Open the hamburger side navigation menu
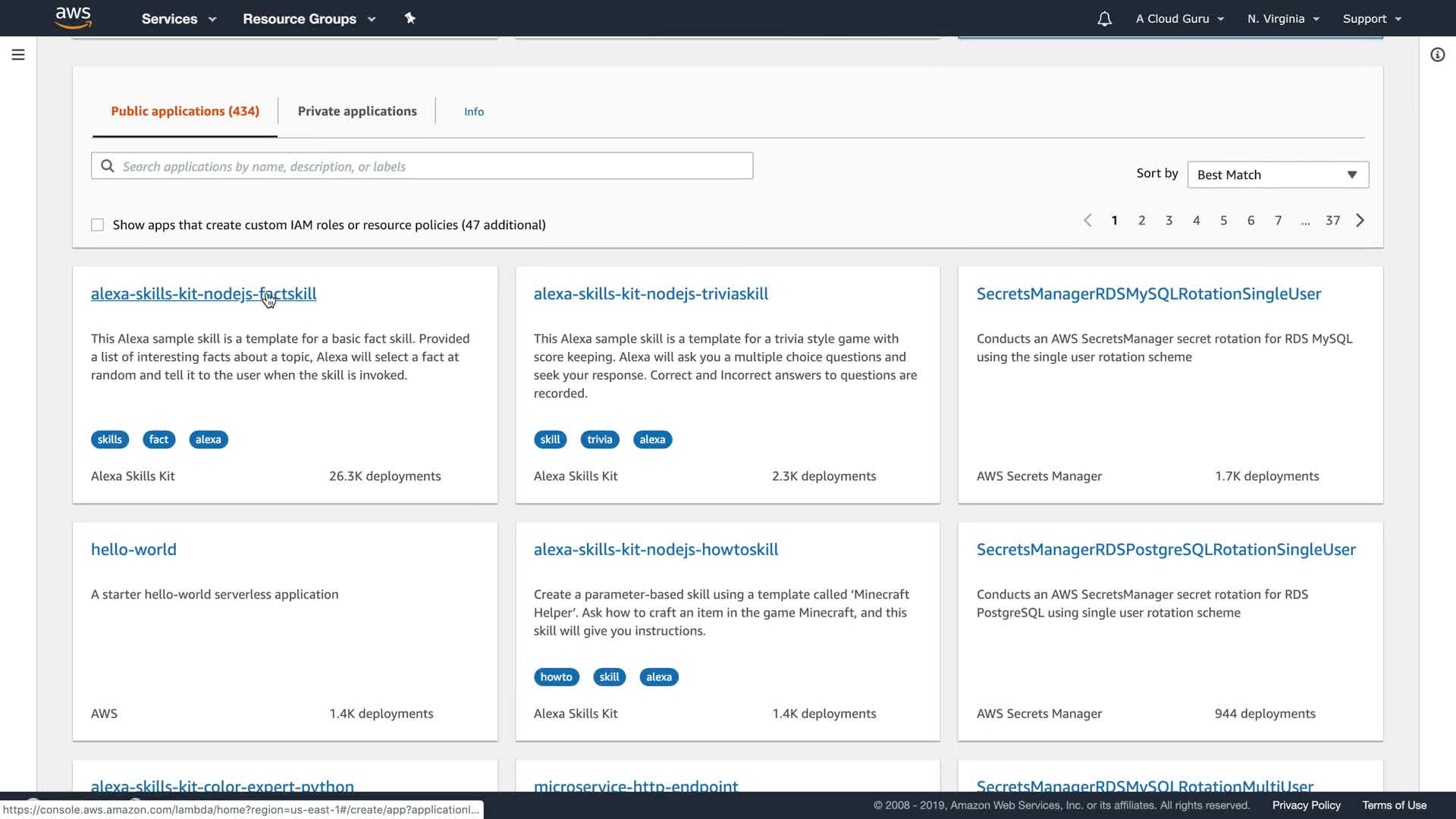Screen dimensions: 1456x819 (x=18, y=55)
